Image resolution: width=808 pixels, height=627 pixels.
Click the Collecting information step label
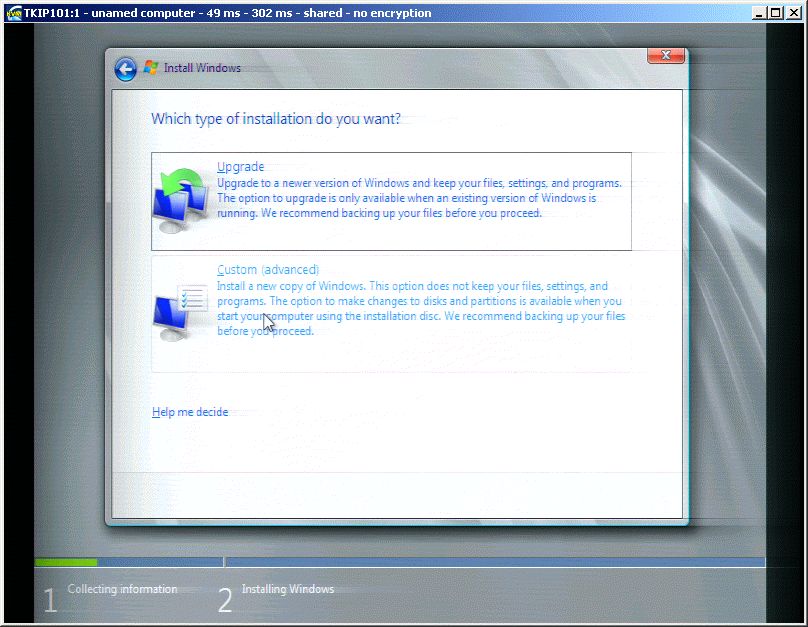(122, 589)
